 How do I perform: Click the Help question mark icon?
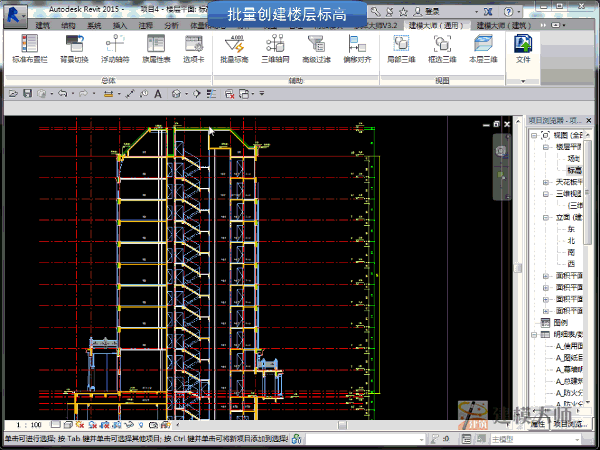[x=508, y=12]
